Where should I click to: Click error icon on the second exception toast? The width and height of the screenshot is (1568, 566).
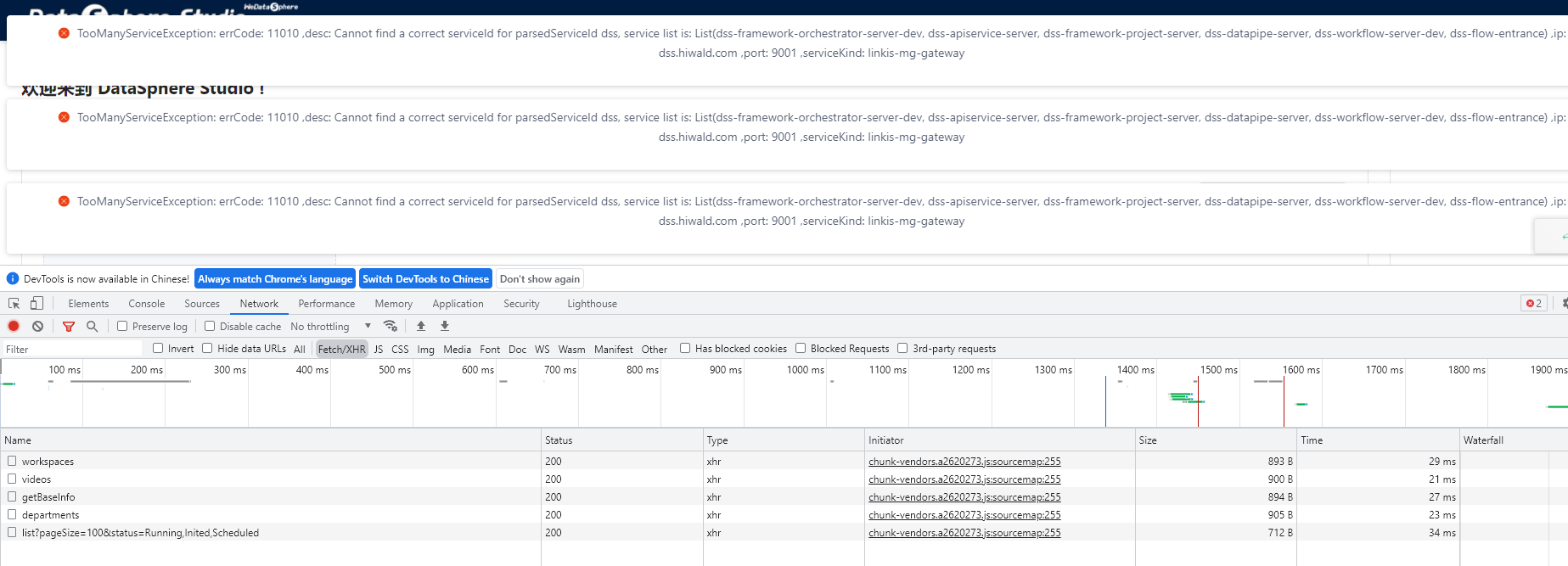(64, 117)
